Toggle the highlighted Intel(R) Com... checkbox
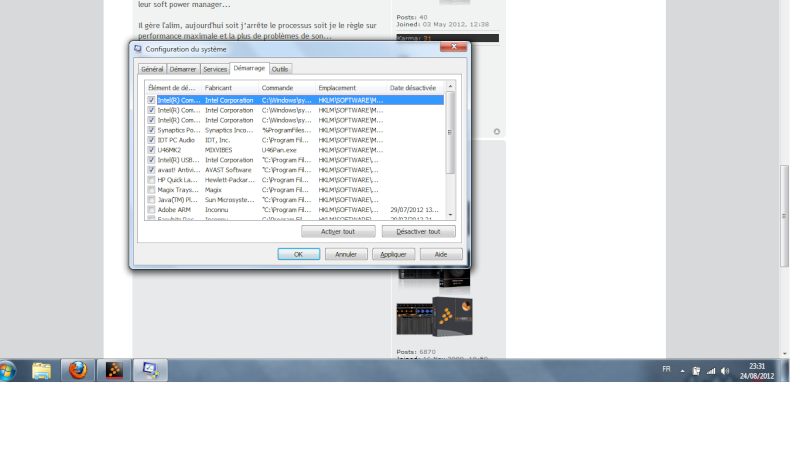Image resolution: width=800 pixels, height=450 pixels. pos(151,101)
